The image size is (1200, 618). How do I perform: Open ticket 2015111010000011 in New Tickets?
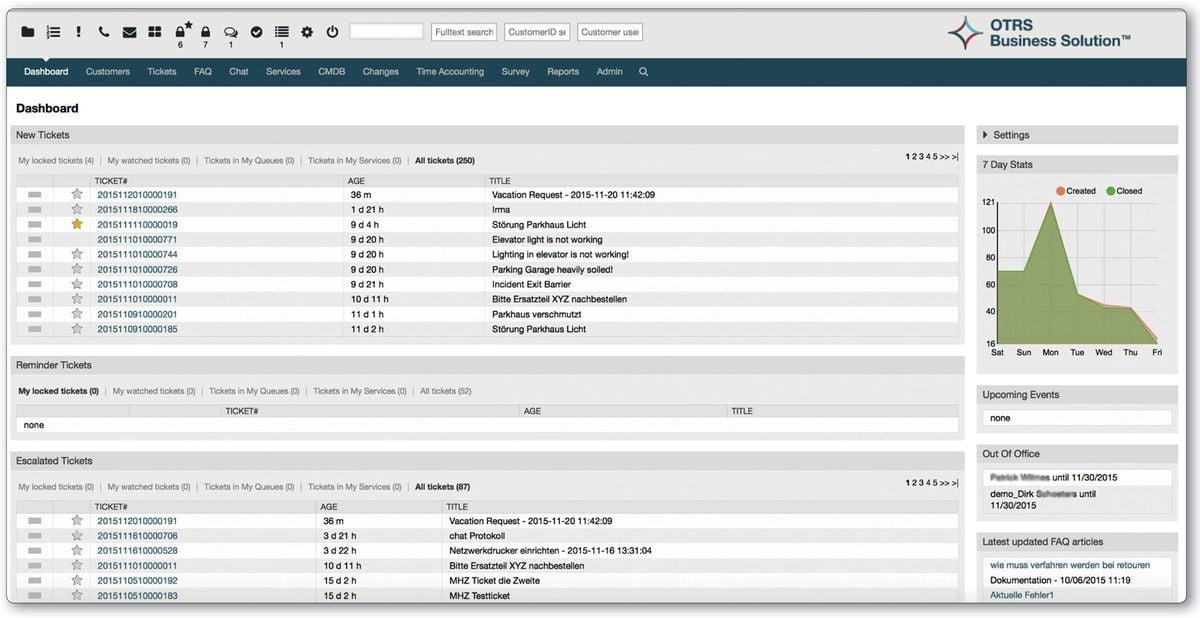137,299
